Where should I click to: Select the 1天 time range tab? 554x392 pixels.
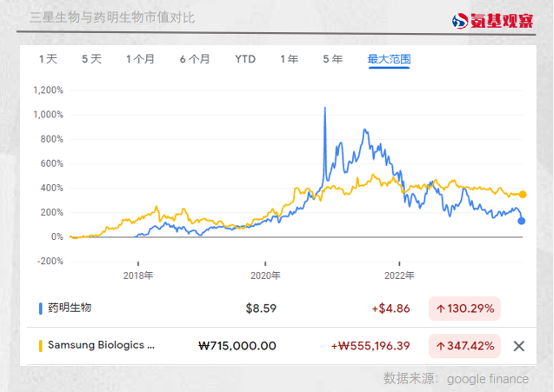(x=48, y=59)
